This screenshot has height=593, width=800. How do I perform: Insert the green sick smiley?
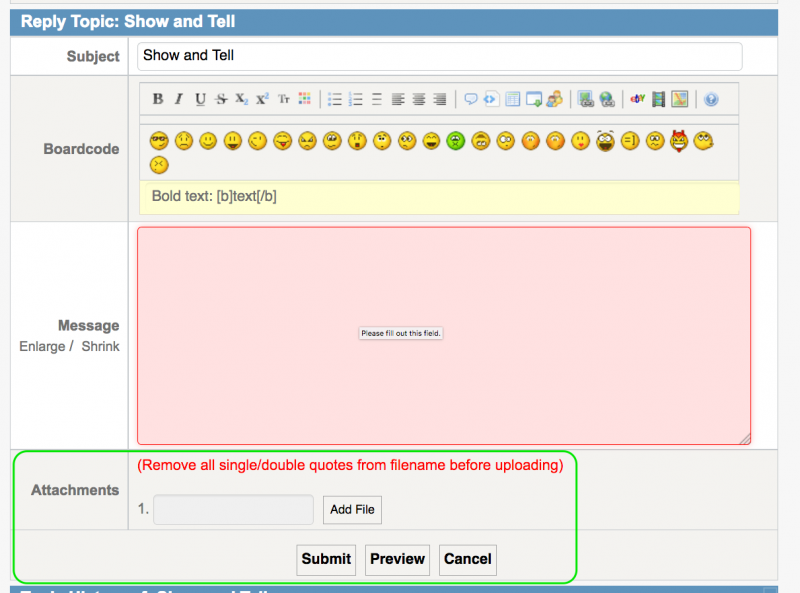(456, 141)
